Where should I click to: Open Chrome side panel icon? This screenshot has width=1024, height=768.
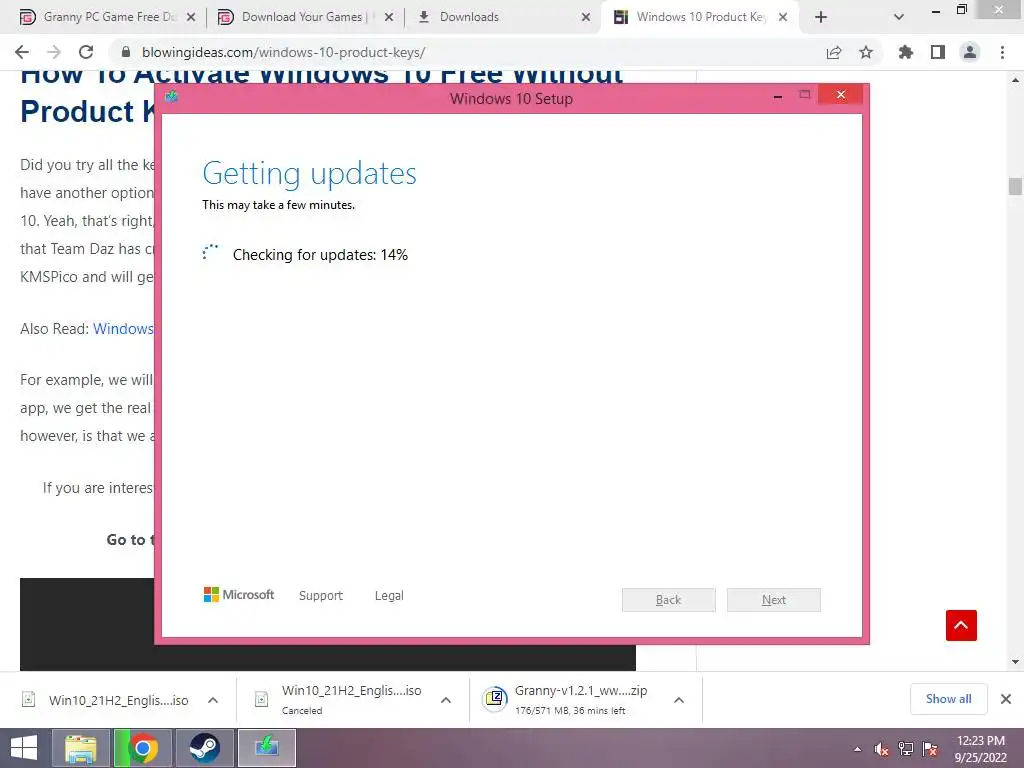click(938, 52)
